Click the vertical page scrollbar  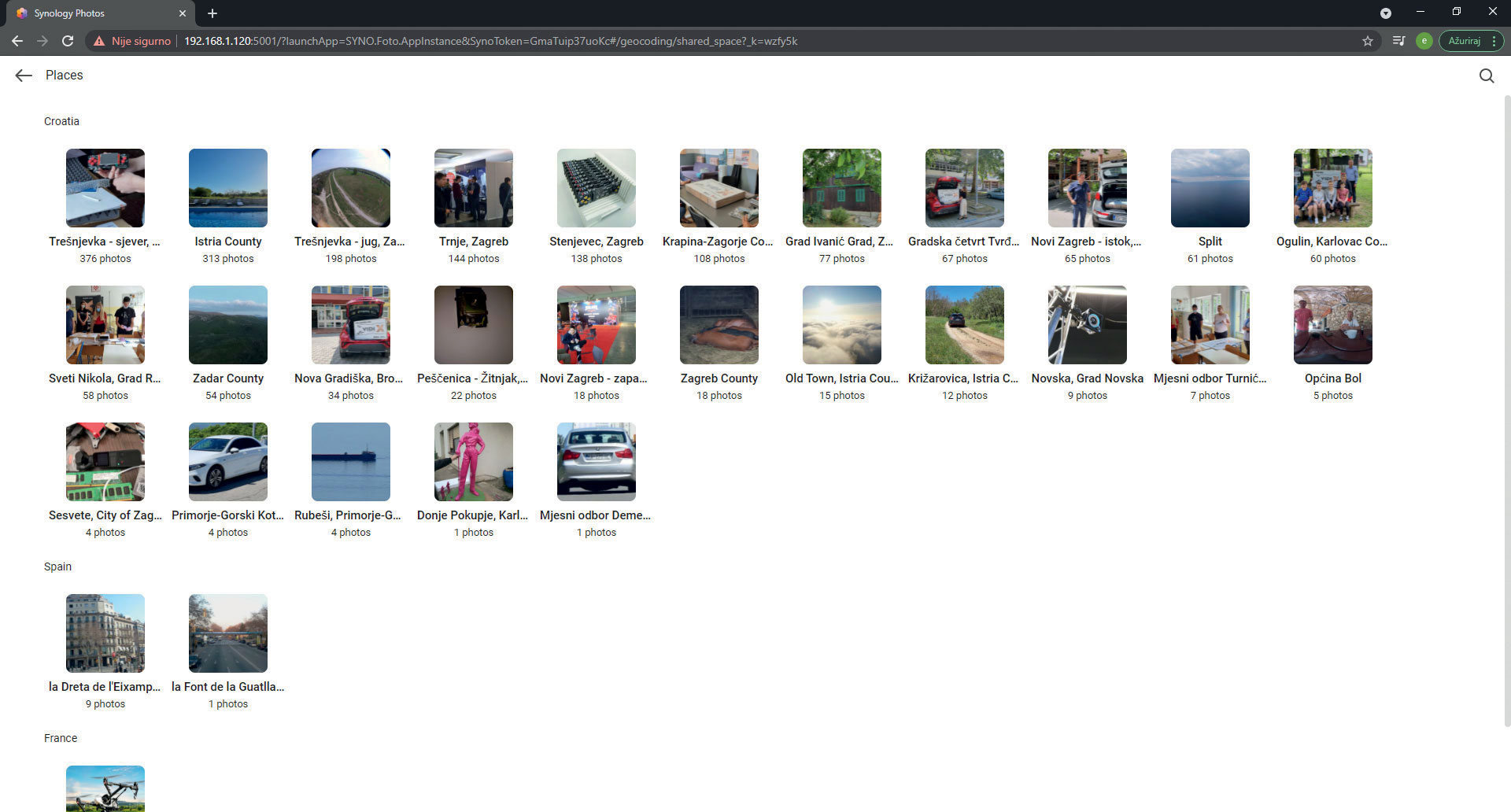pyautogui.click(x=1507, y=409)
